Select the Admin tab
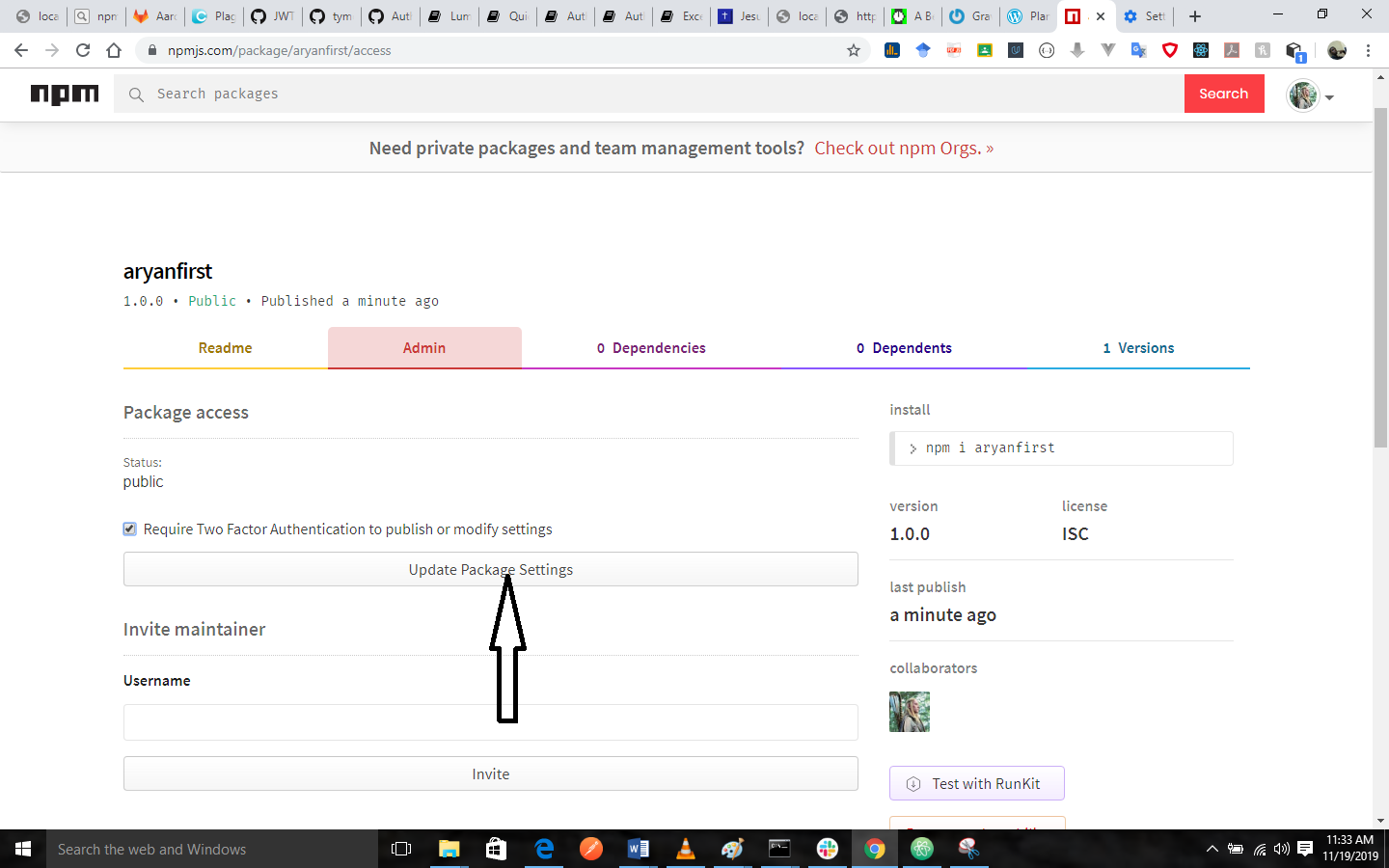Screen dimensions: 1389x868 [424, 348]
